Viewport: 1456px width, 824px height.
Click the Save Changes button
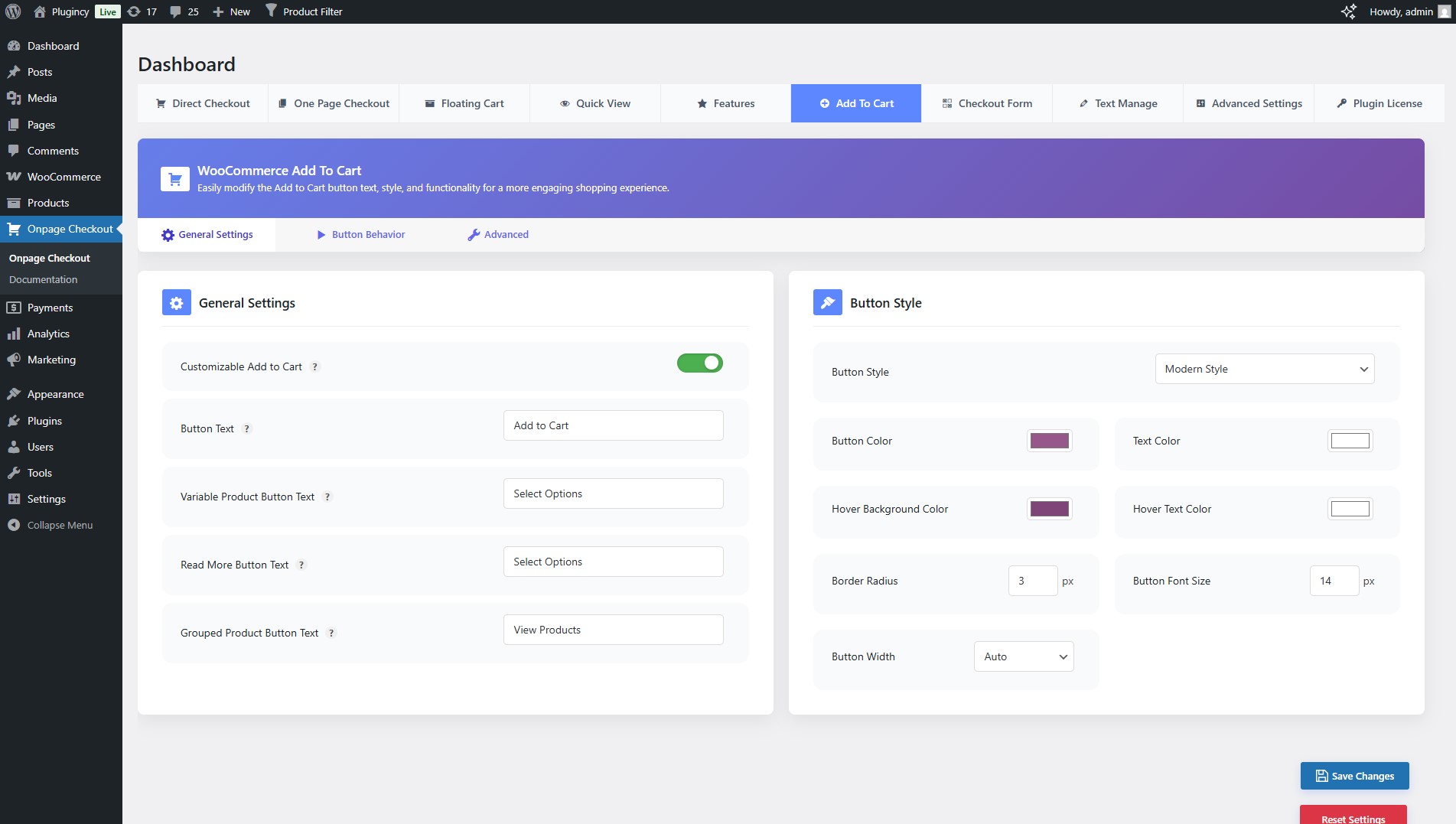click(1354, 775)
